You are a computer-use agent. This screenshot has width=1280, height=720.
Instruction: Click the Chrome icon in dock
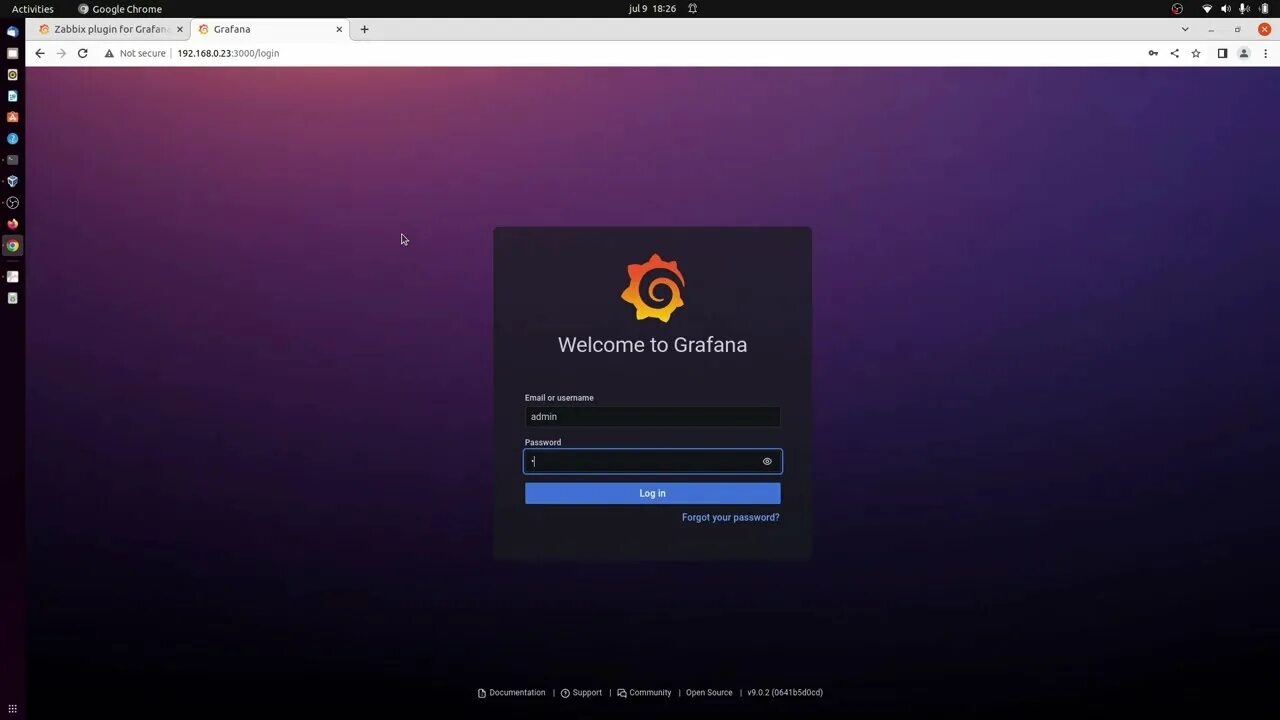13,245
